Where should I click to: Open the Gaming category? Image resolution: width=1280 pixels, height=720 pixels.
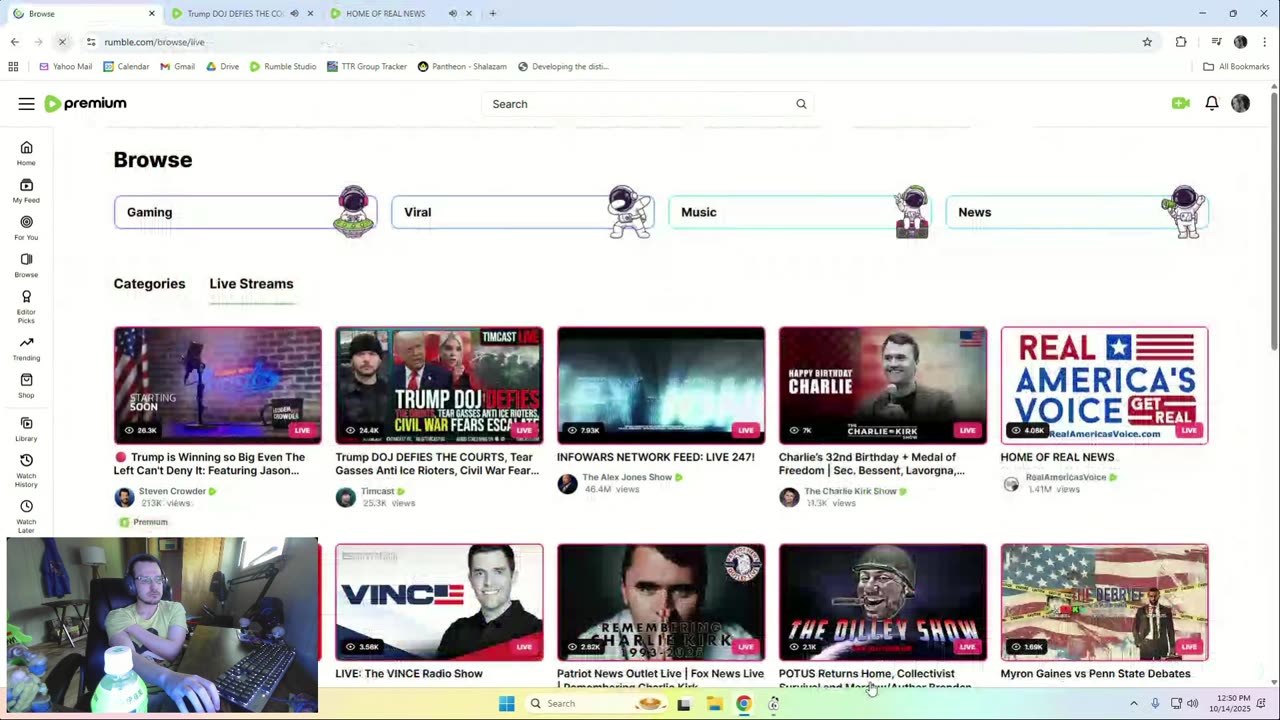245,212
